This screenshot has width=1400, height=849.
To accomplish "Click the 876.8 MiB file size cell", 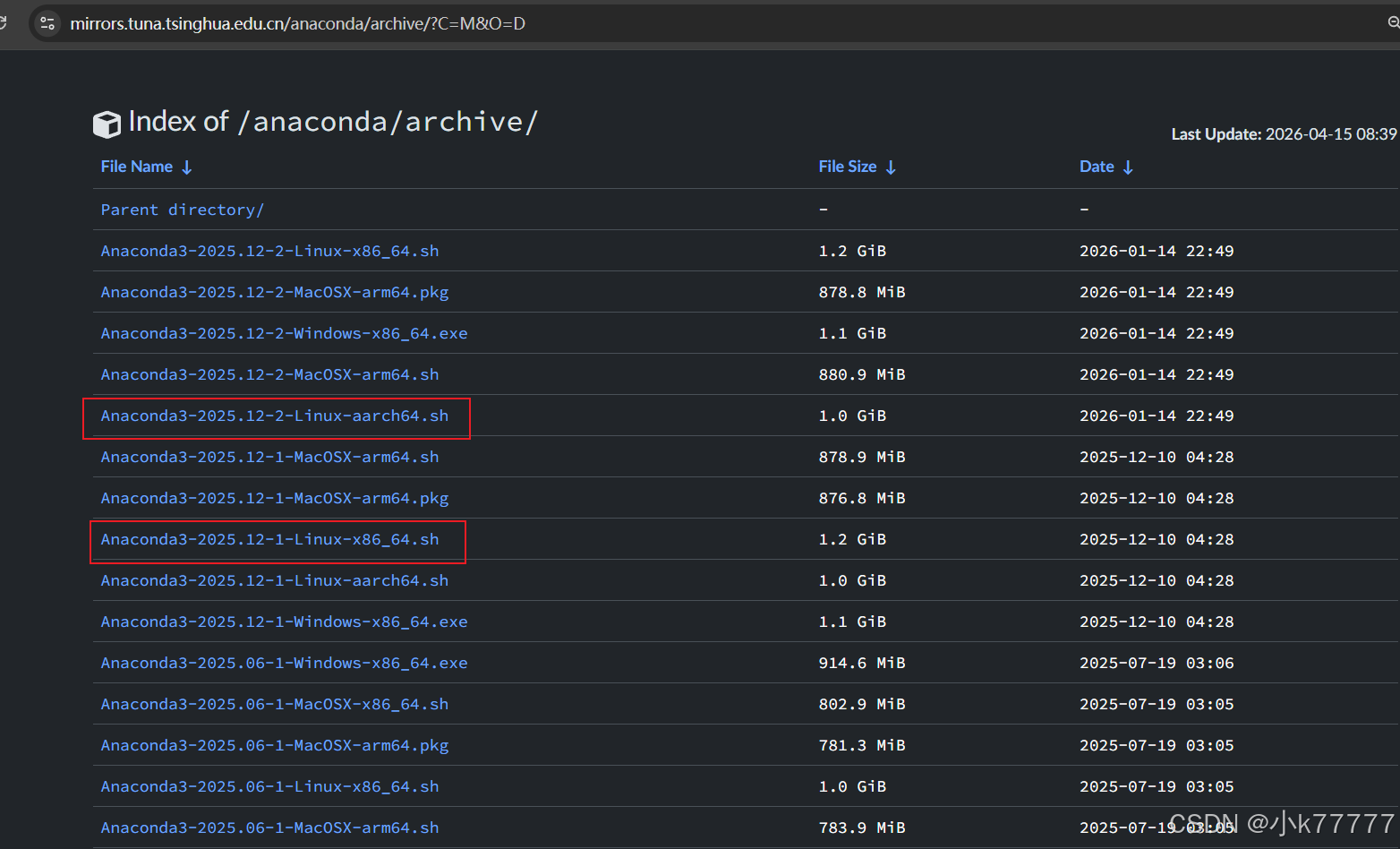I will click(862, 498).
